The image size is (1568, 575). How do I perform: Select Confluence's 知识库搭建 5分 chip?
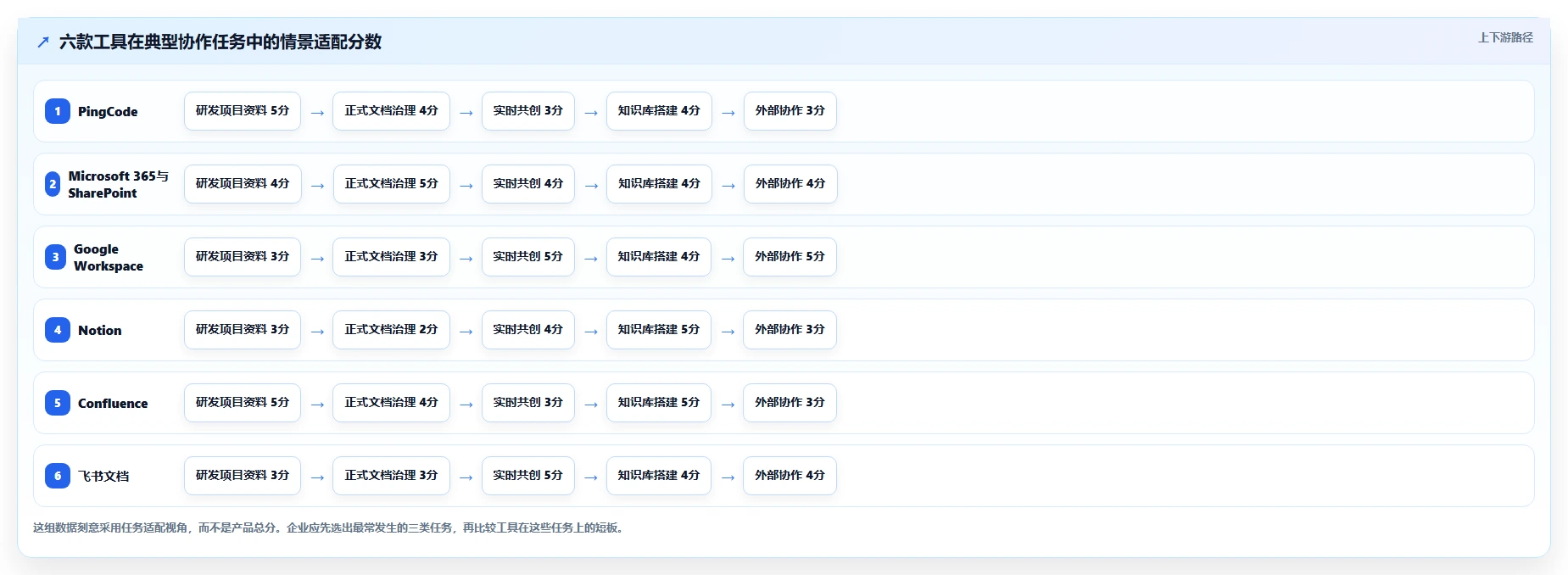659,403
